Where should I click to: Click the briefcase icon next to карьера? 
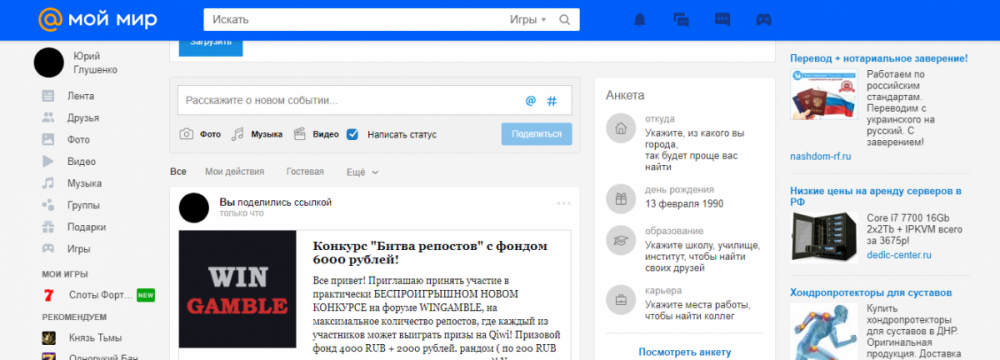621,299
